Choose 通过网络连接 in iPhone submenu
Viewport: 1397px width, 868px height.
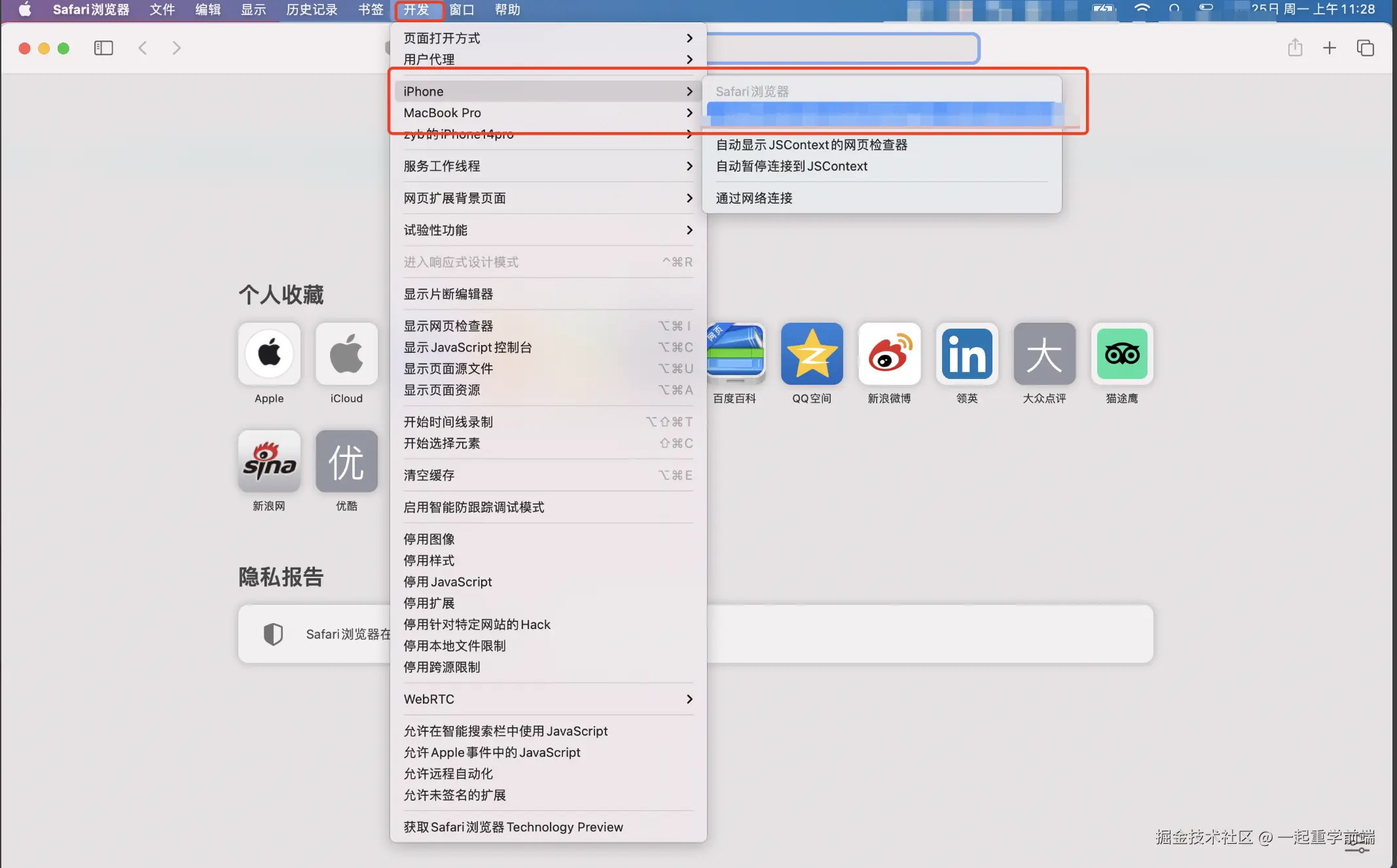(753, 198)
